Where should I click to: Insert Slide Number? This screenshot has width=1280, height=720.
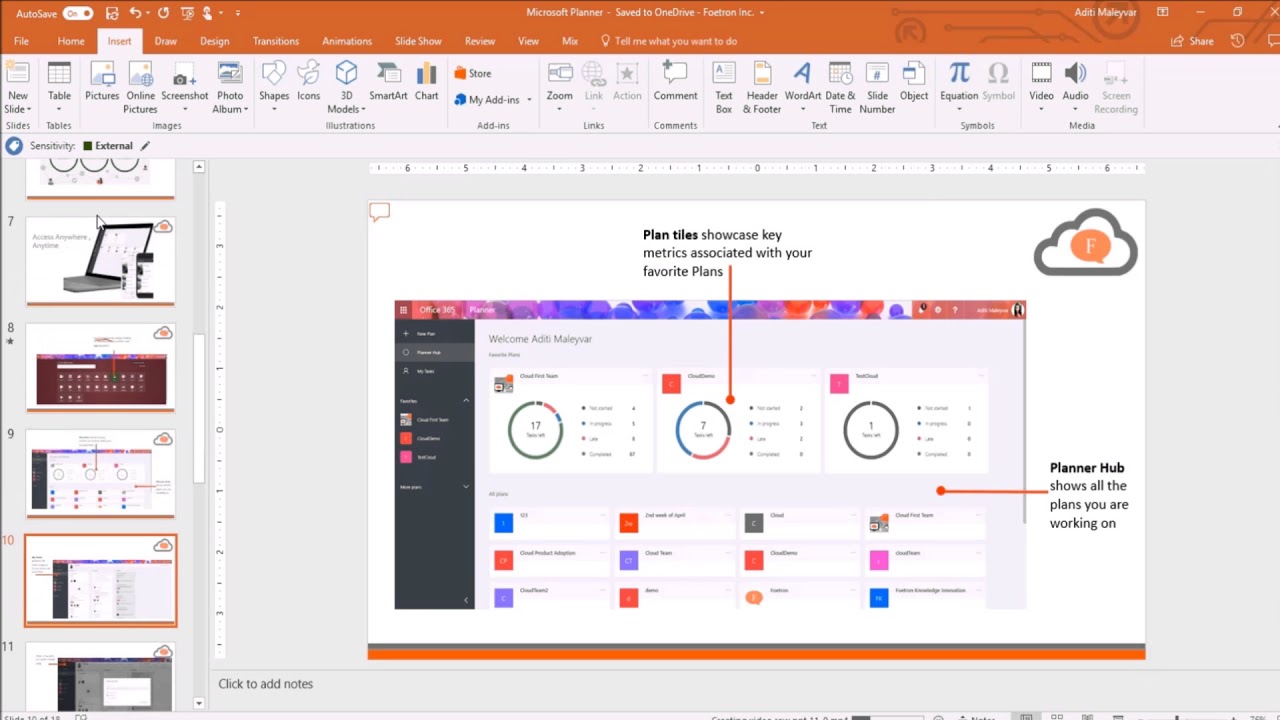tap(877, 87)
